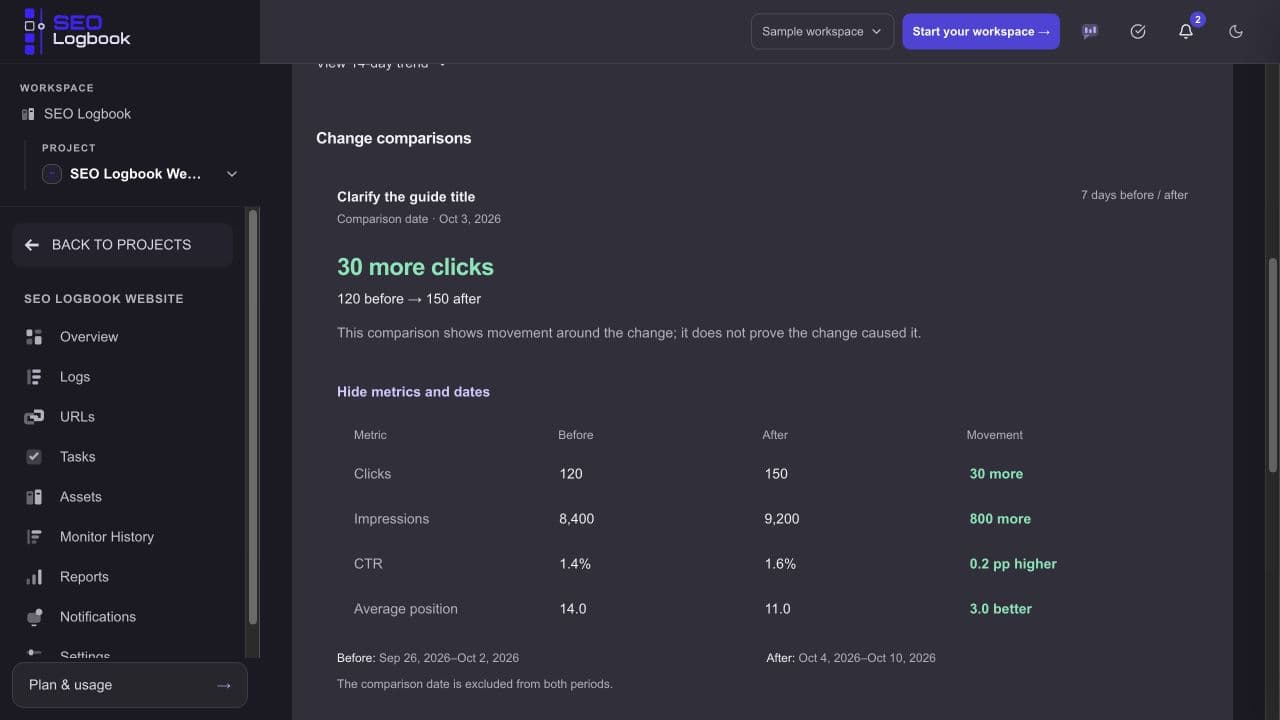Open the notifications bell with badge 2

[1186, 31]
